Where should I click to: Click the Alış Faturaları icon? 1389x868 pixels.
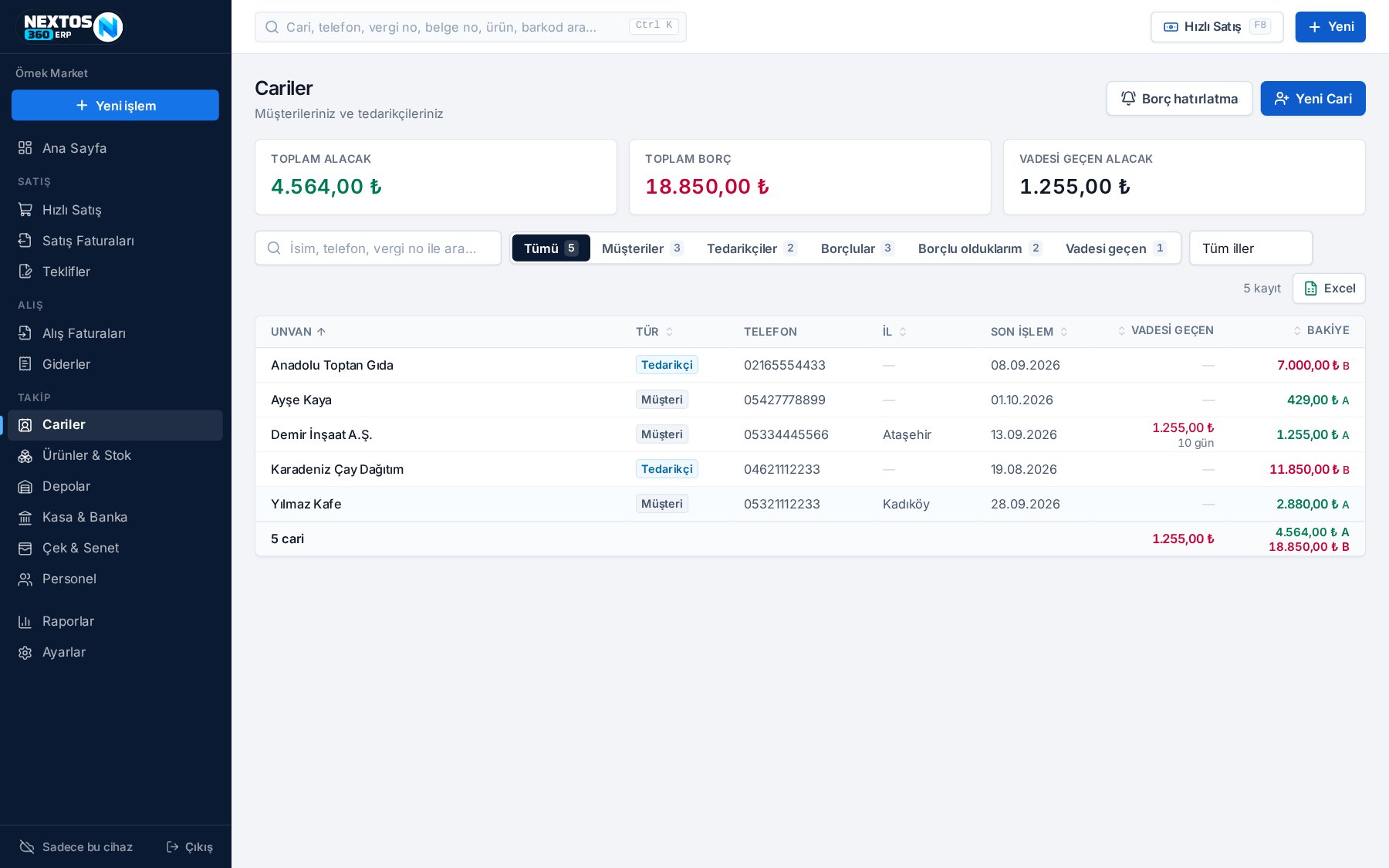pos(25,333)
